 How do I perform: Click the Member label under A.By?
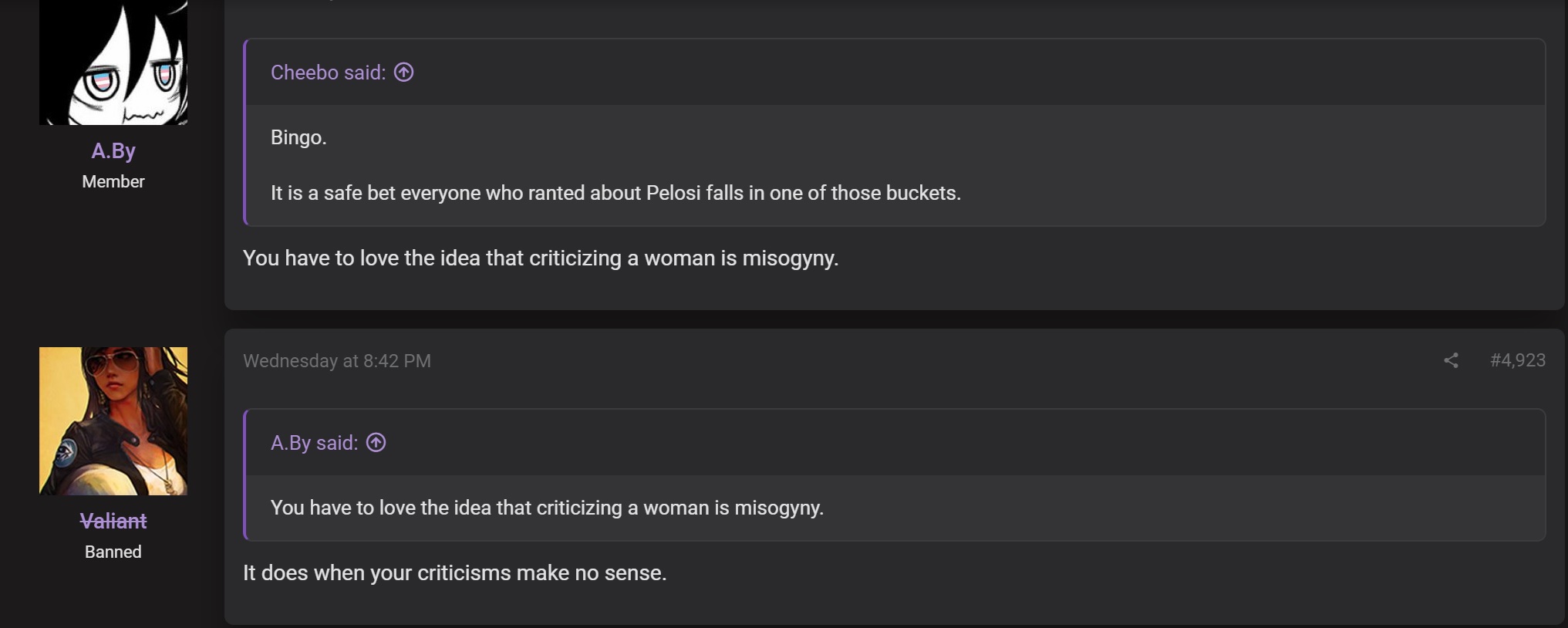coord(113,181)
